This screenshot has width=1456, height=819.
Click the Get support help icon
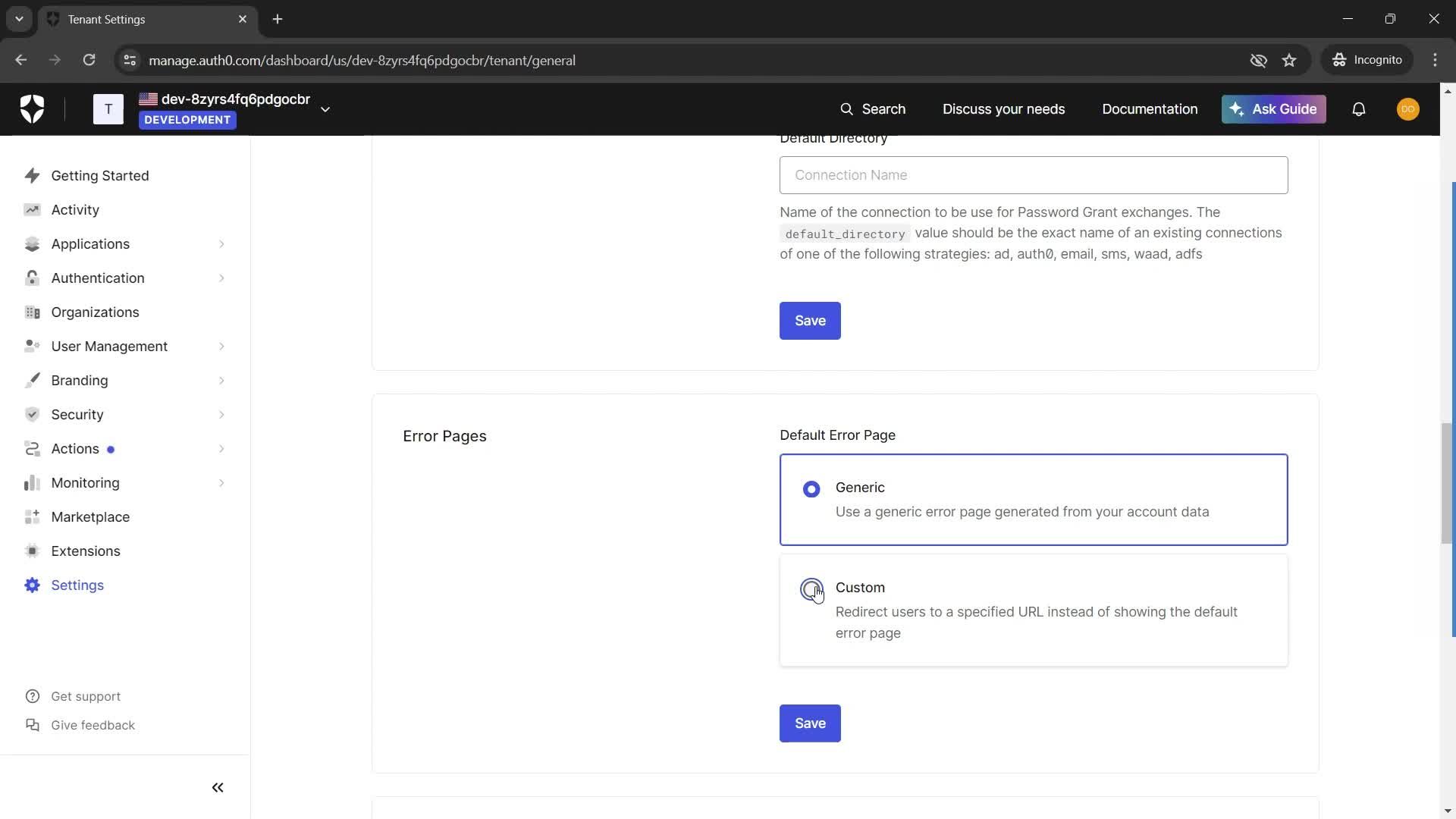tap(33, 696)
